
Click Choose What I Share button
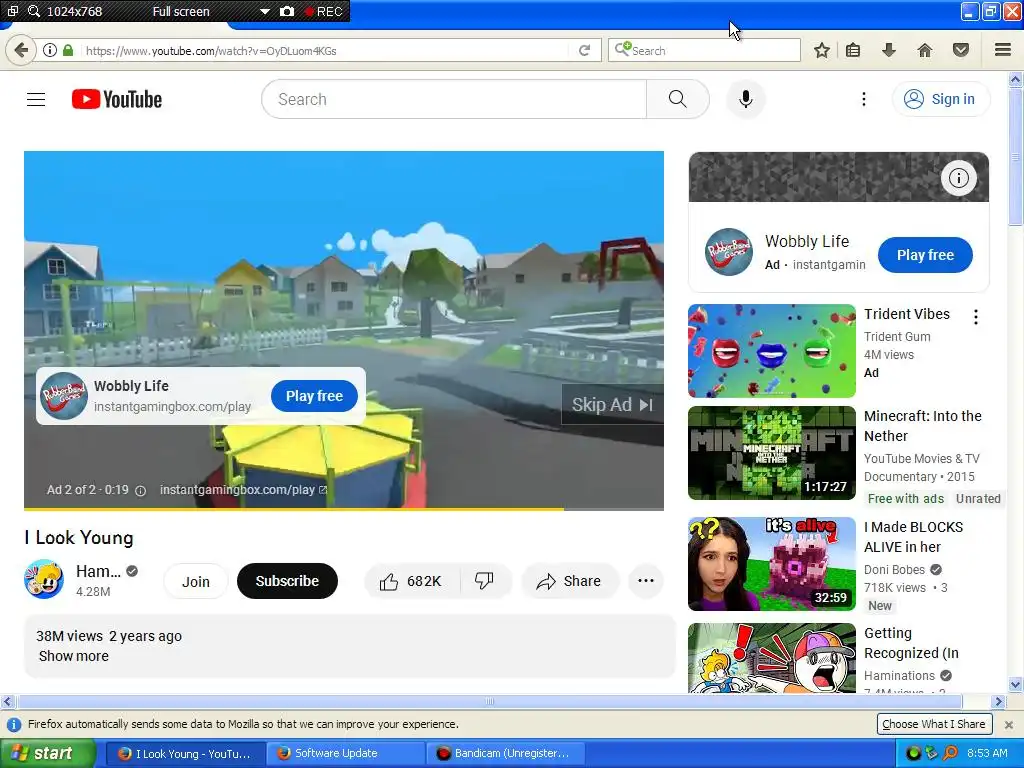934,724
